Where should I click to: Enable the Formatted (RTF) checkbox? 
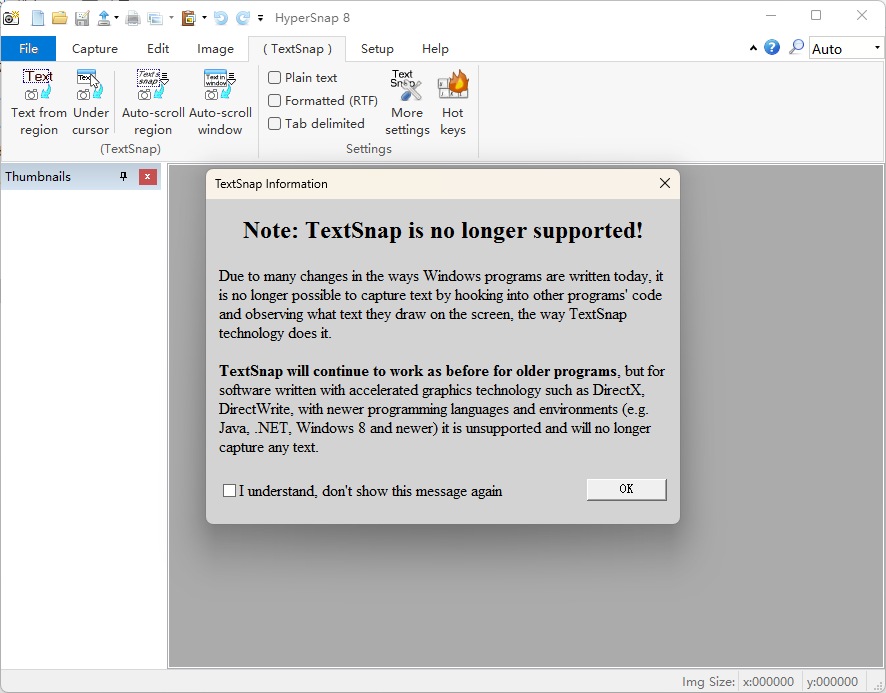click(x=323, y=101)
